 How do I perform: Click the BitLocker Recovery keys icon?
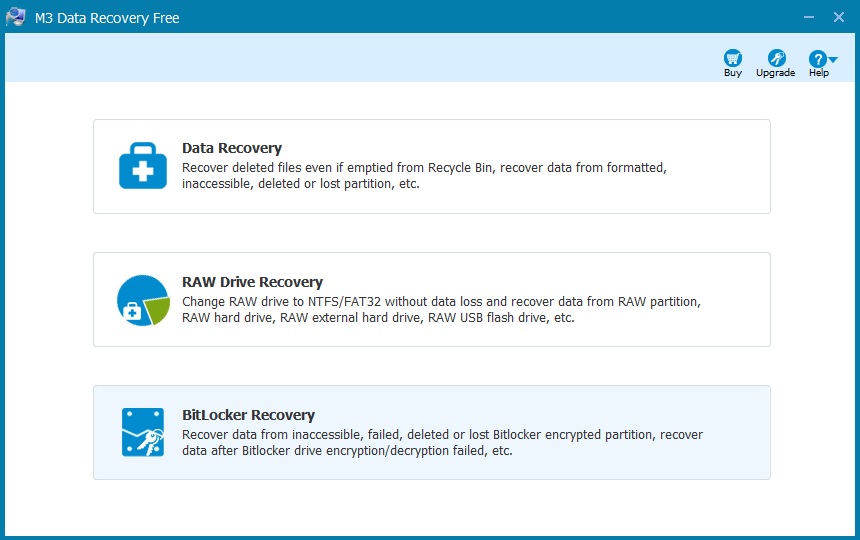(x=143, y=432)
